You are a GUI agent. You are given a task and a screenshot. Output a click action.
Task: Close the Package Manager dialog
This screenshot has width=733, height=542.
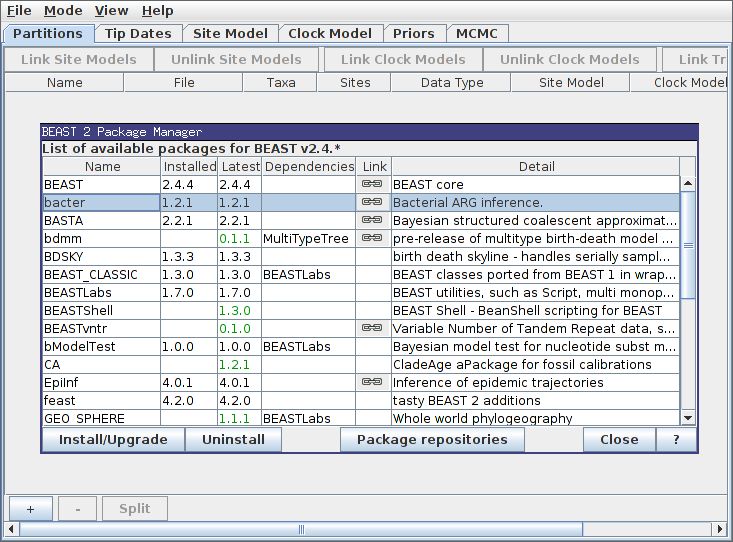(619, 440)
